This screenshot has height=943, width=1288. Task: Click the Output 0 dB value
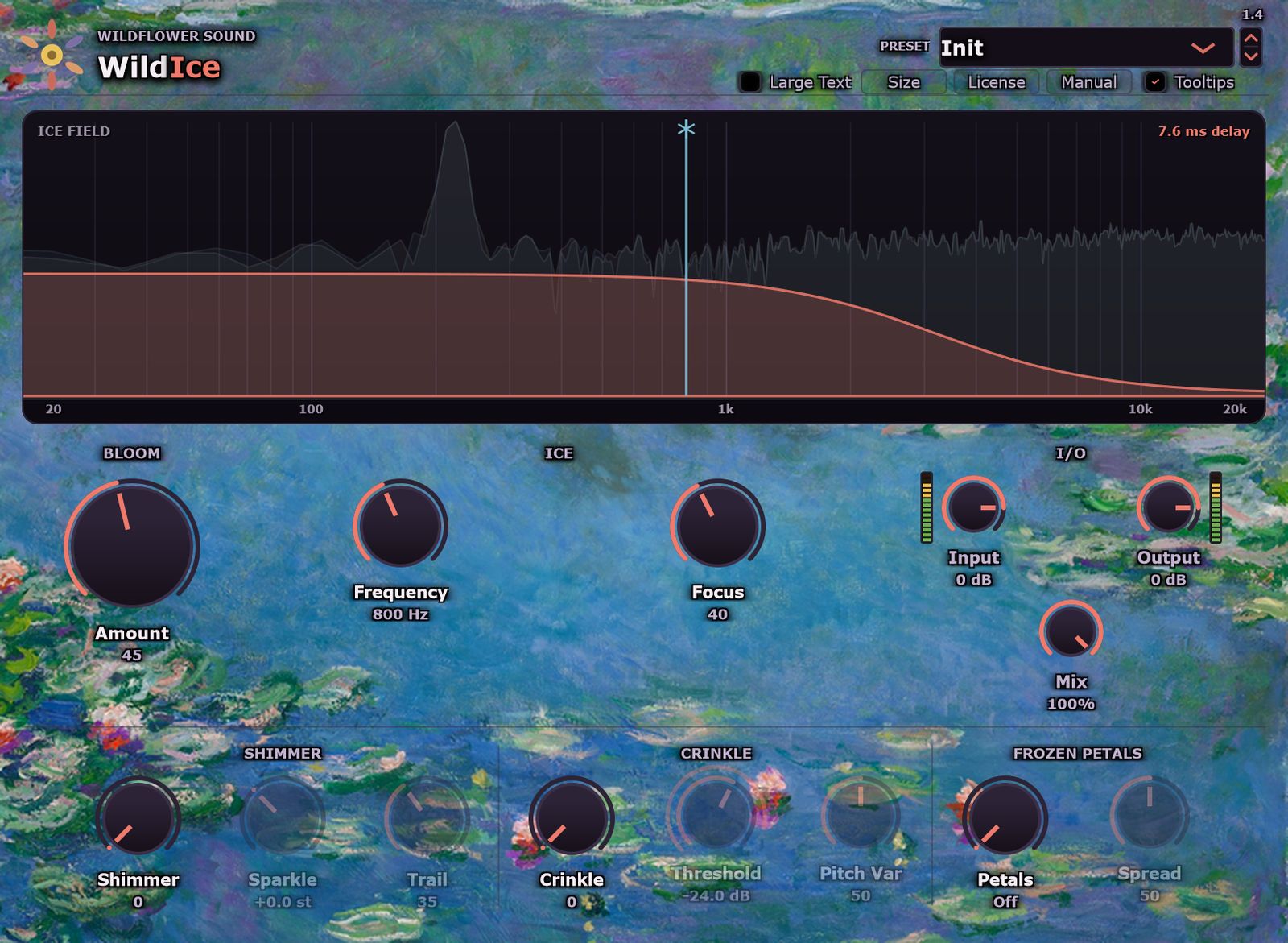1168,580
